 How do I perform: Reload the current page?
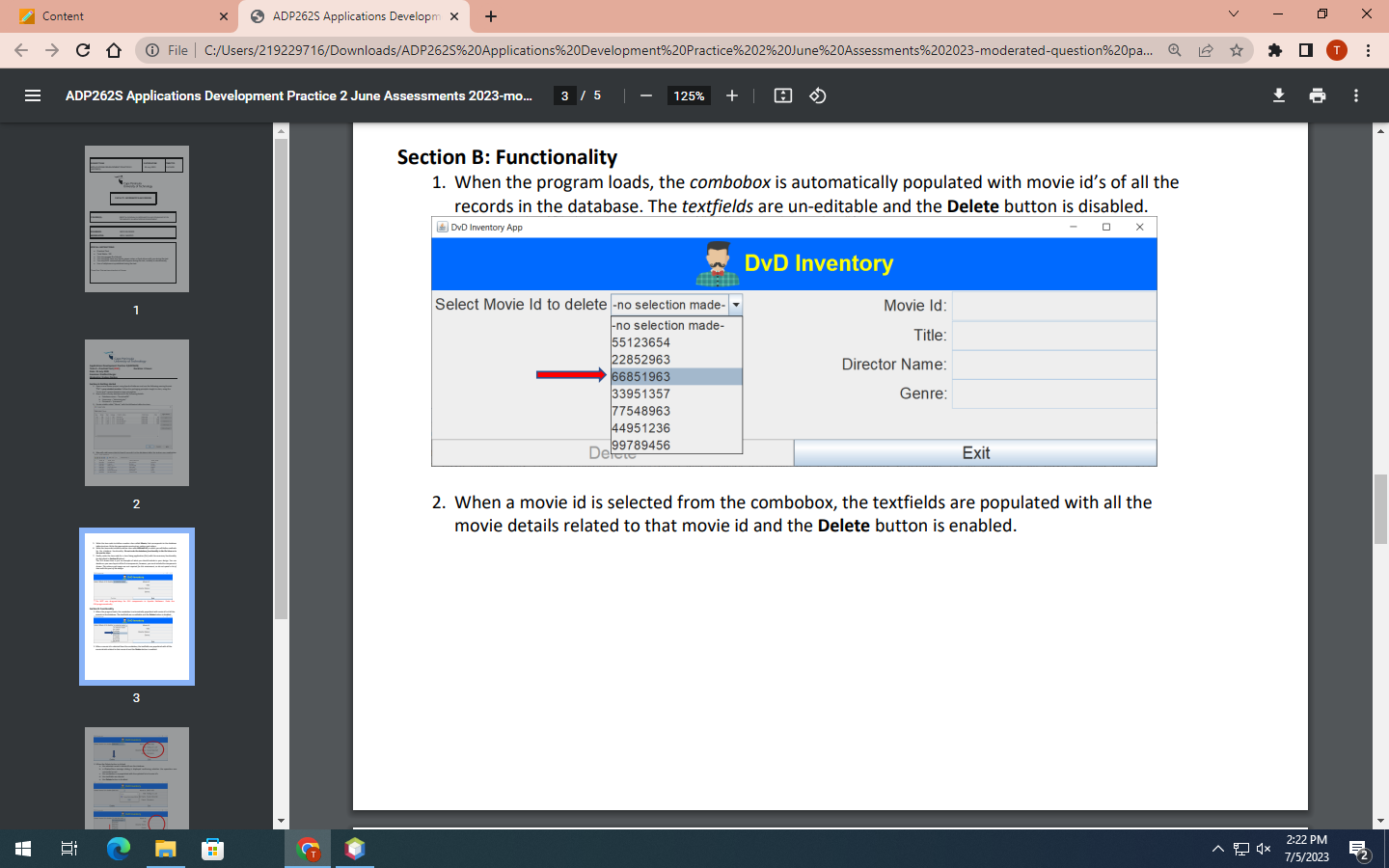click(81, 48)
